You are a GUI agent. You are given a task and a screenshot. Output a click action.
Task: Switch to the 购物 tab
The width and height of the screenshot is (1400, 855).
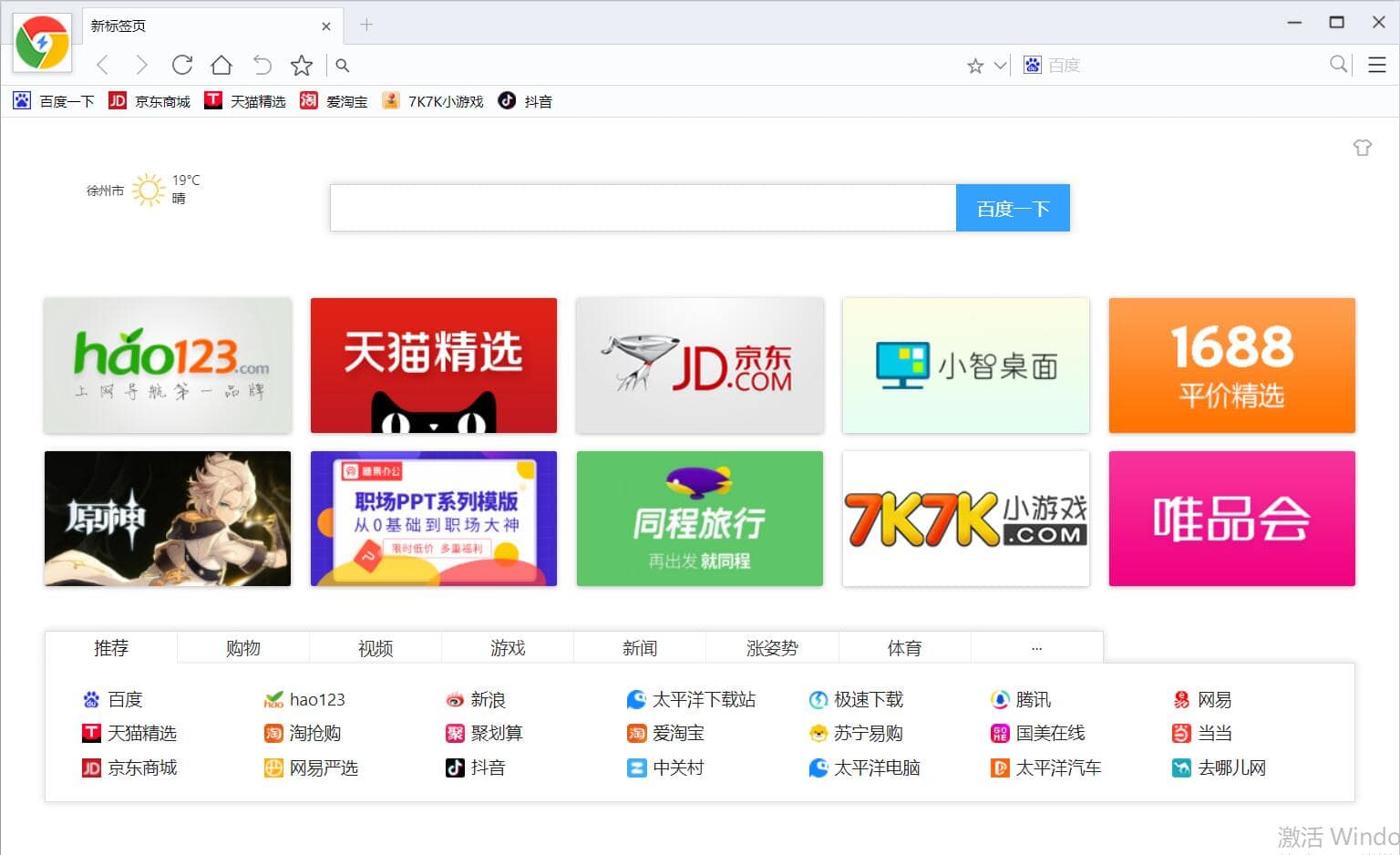pos(243,647)
